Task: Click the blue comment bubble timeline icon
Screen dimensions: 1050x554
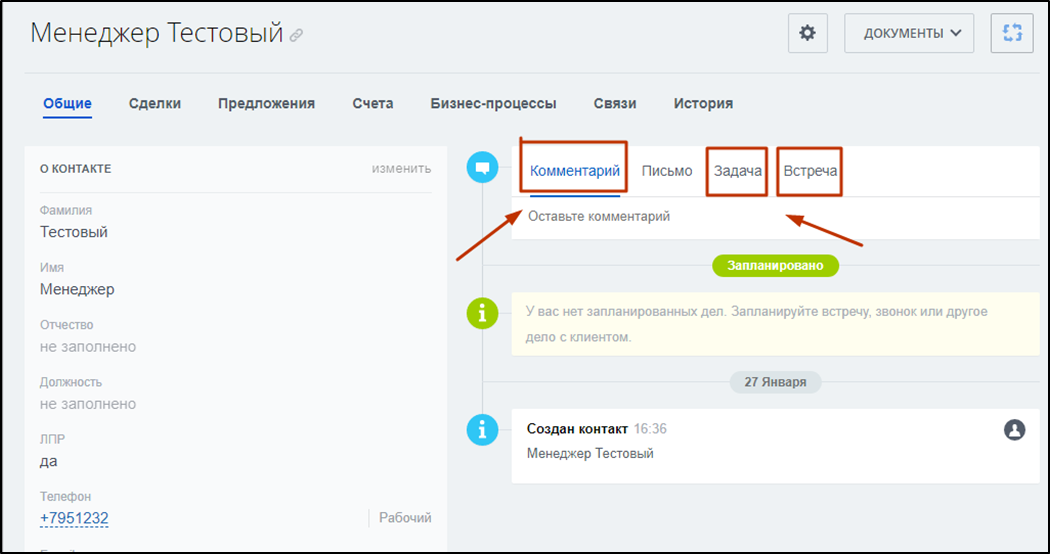Action: (x=482, y=168)
